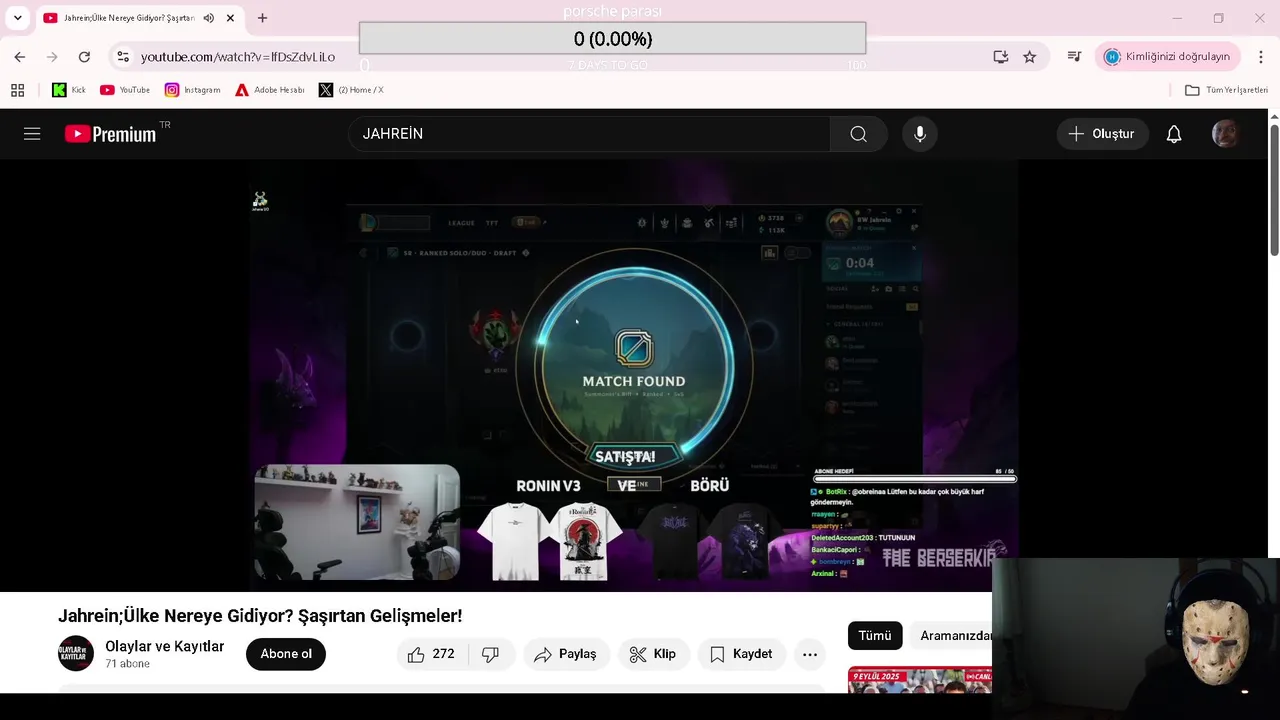This screenshot has width=1280, height=720.
Task: Open the apps grid in bookmarks bar
Action: (18, 90)
